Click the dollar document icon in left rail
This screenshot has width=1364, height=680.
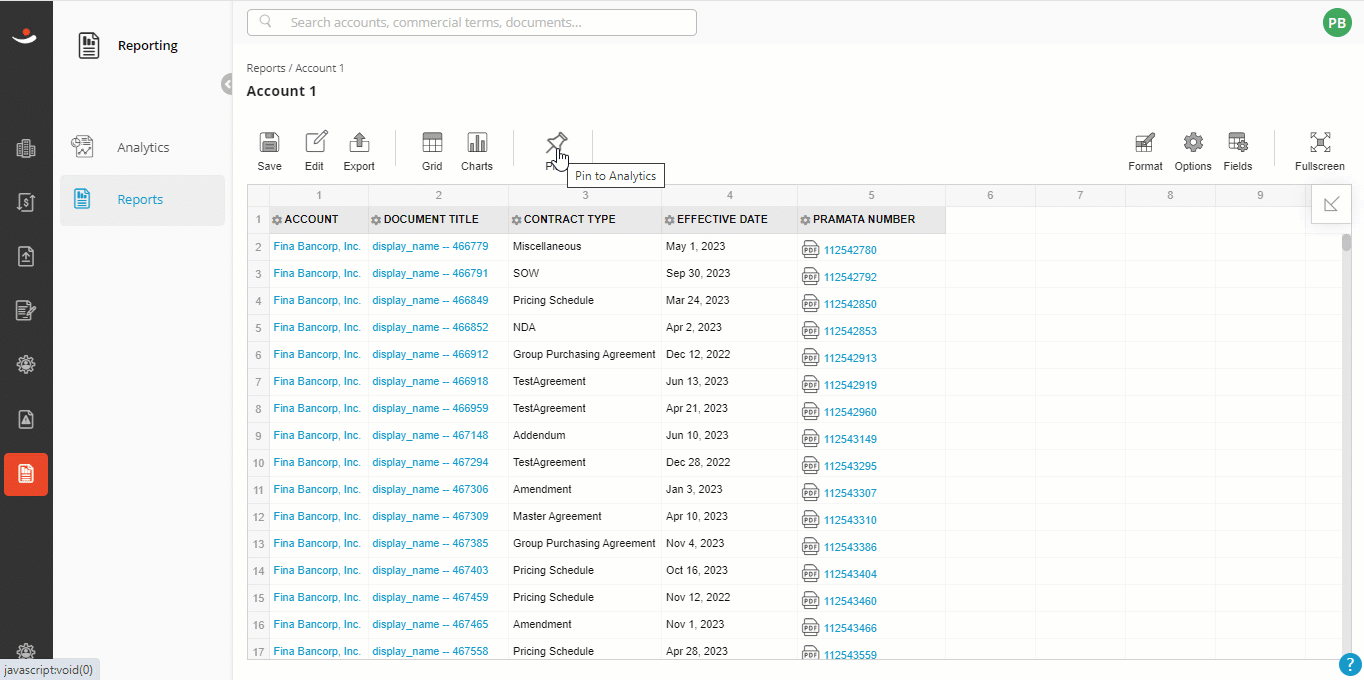coord(26,202)
